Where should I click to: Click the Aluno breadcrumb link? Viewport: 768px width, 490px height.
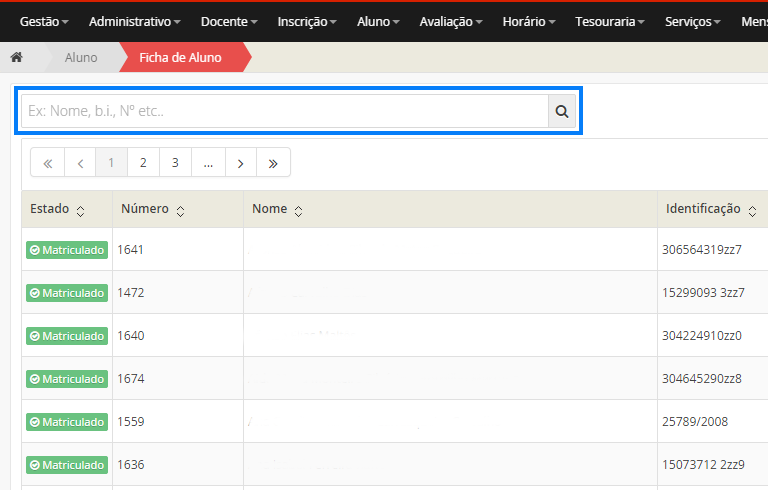pyautogui.click(x=81, y=57)
